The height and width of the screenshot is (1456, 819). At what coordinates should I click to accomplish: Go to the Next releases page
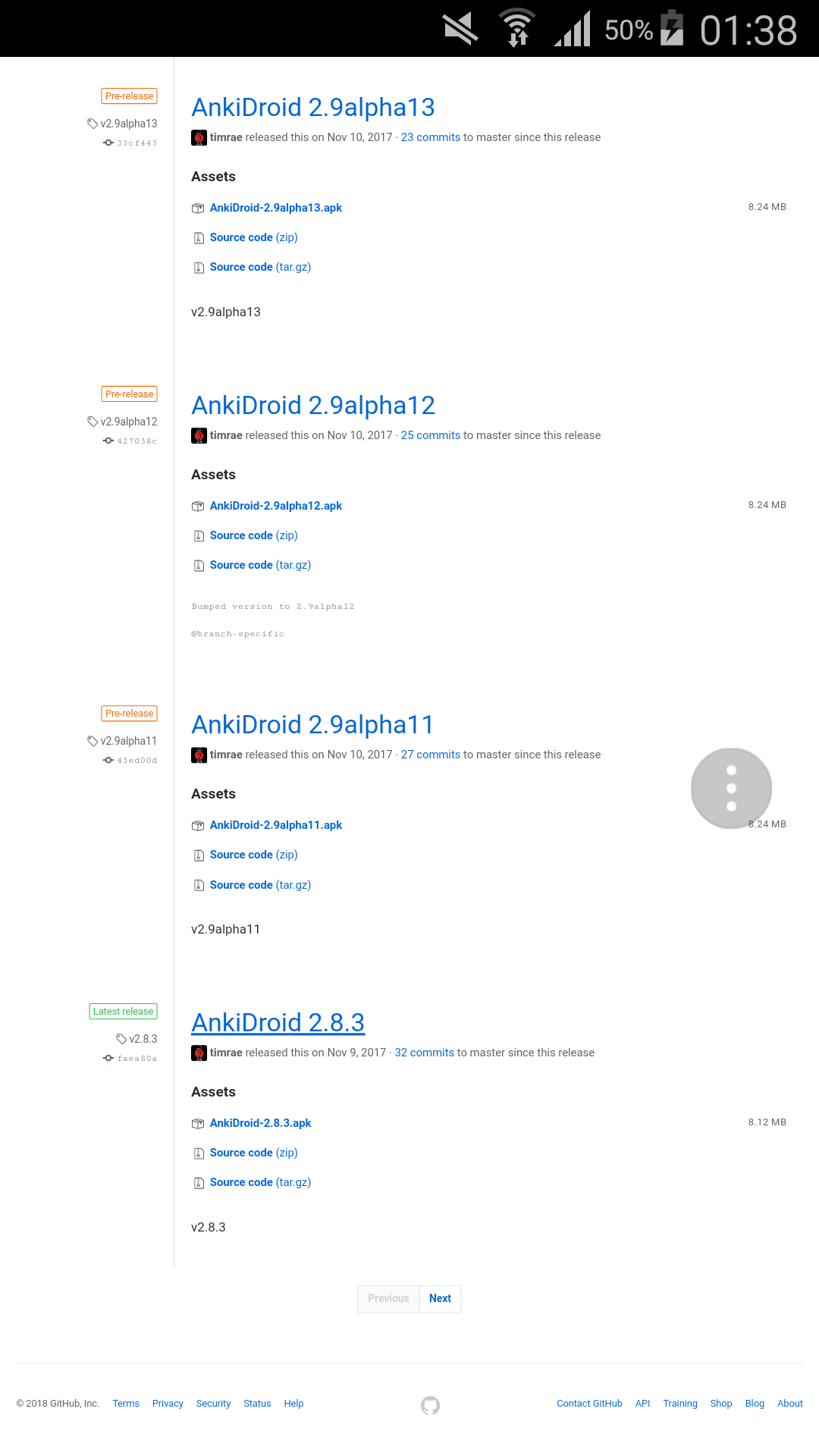pos(440,1298)
